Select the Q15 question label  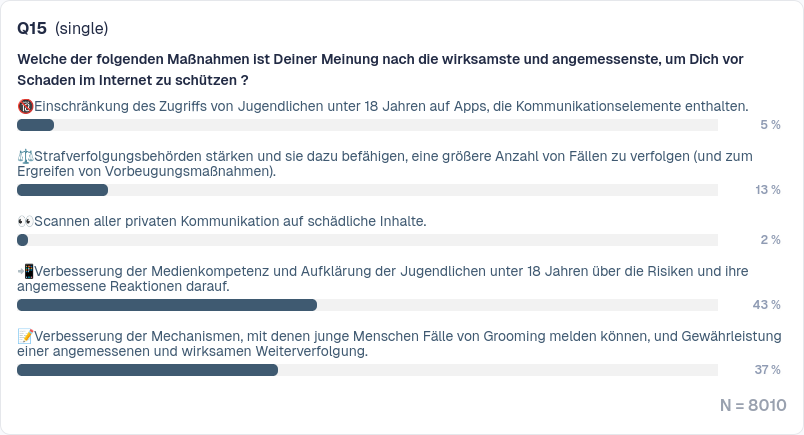click(32, 28)
